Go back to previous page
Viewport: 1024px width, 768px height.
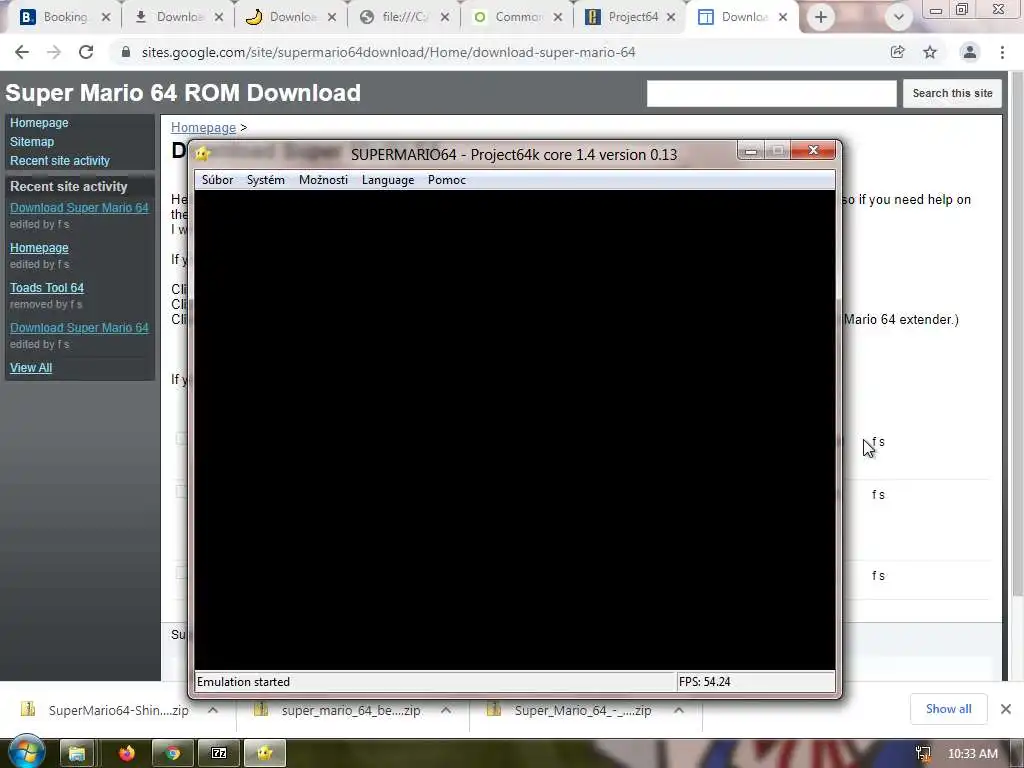(x=22, y=52)
